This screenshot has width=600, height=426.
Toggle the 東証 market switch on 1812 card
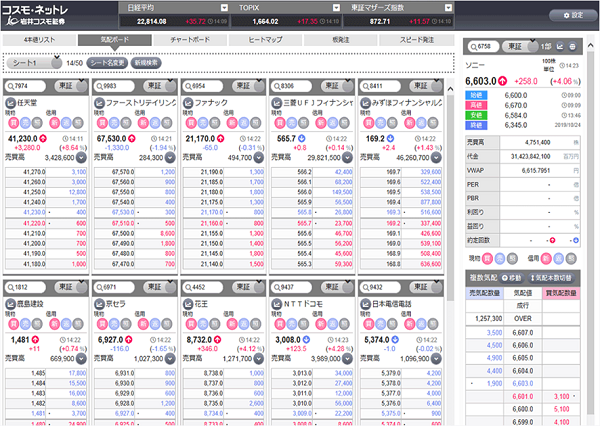[x=71, y=287]
